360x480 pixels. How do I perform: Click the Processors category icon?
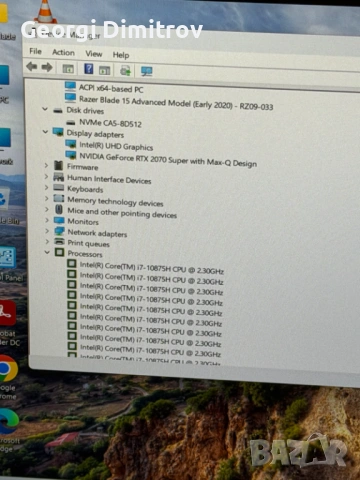pyautogui.click(x=59, y=252)
